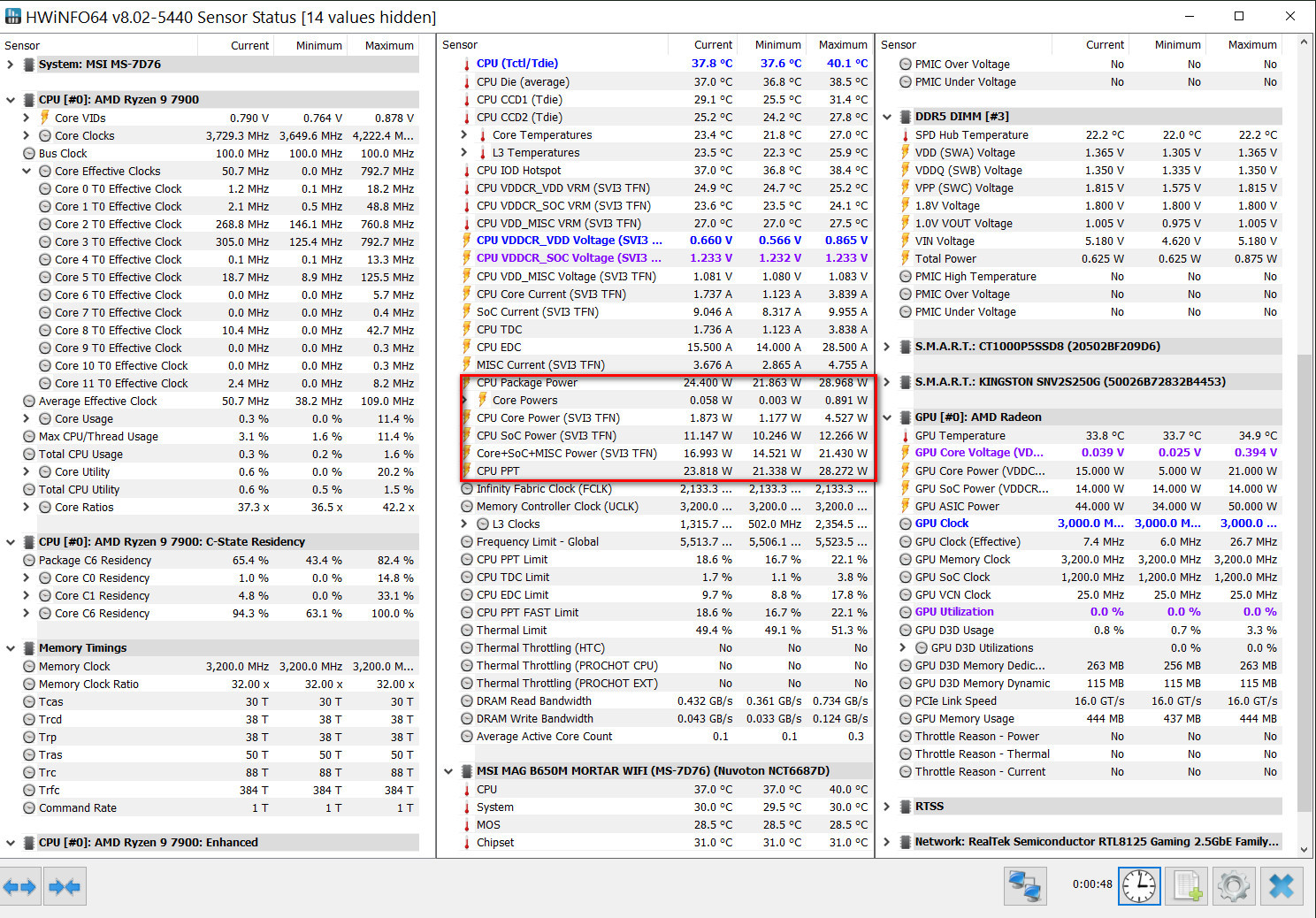Click the chip icon beside Memory Timings
The width and height of the screenshot is (1316, 918).
pyautogui.click(x=29, y=648)
